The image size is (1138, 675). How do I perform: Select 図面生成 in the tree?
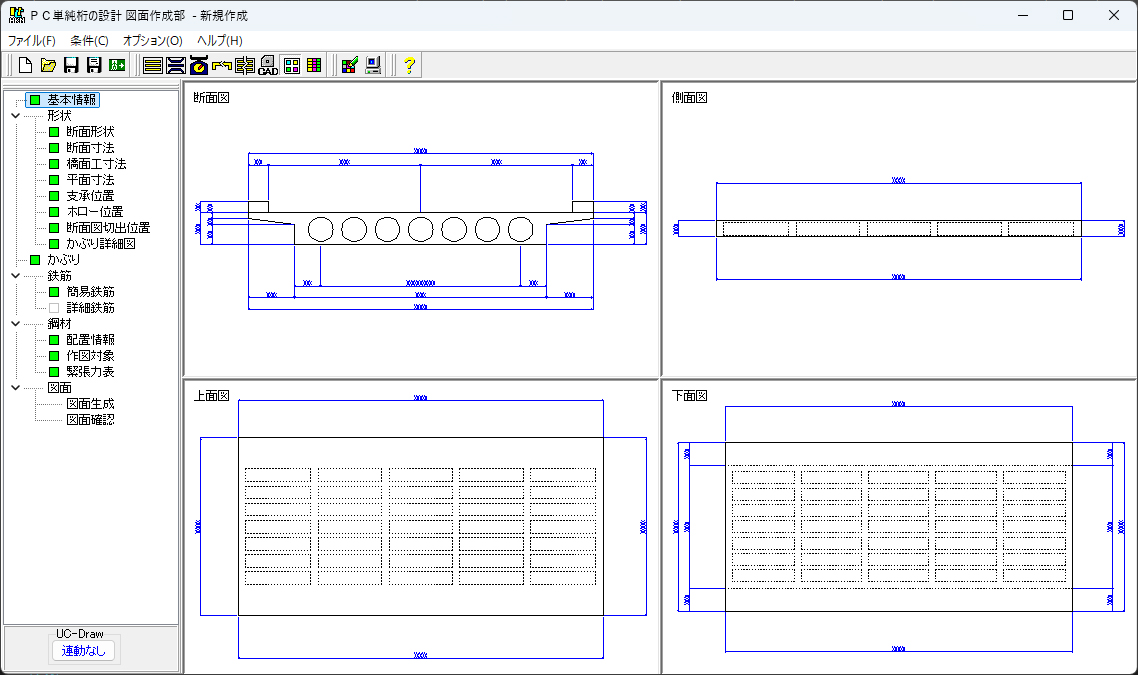tap(90, 404)
